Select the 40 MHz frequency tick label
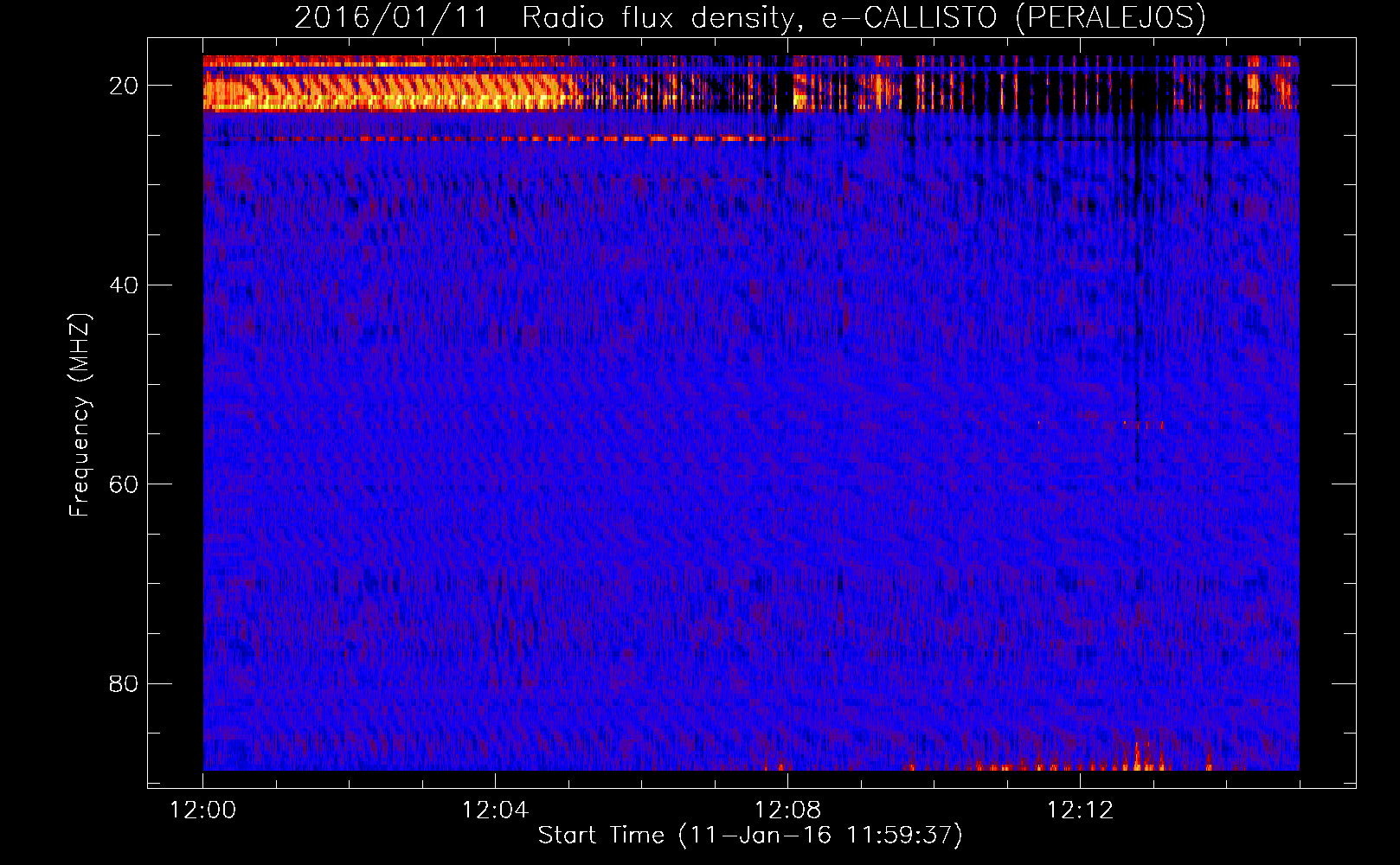The width and height of the screenshot is (1400, 865). pos(125,285)
